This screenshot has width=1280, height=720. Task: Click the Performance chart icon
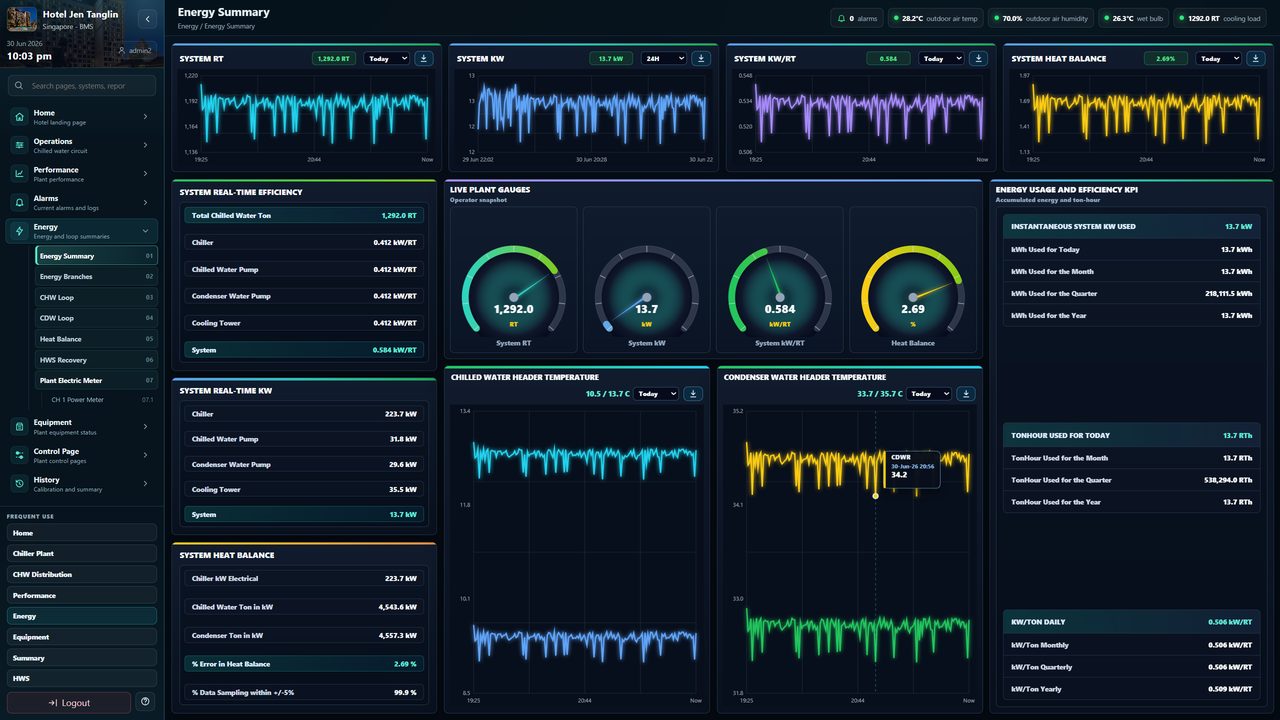click(x=20, y=174)
